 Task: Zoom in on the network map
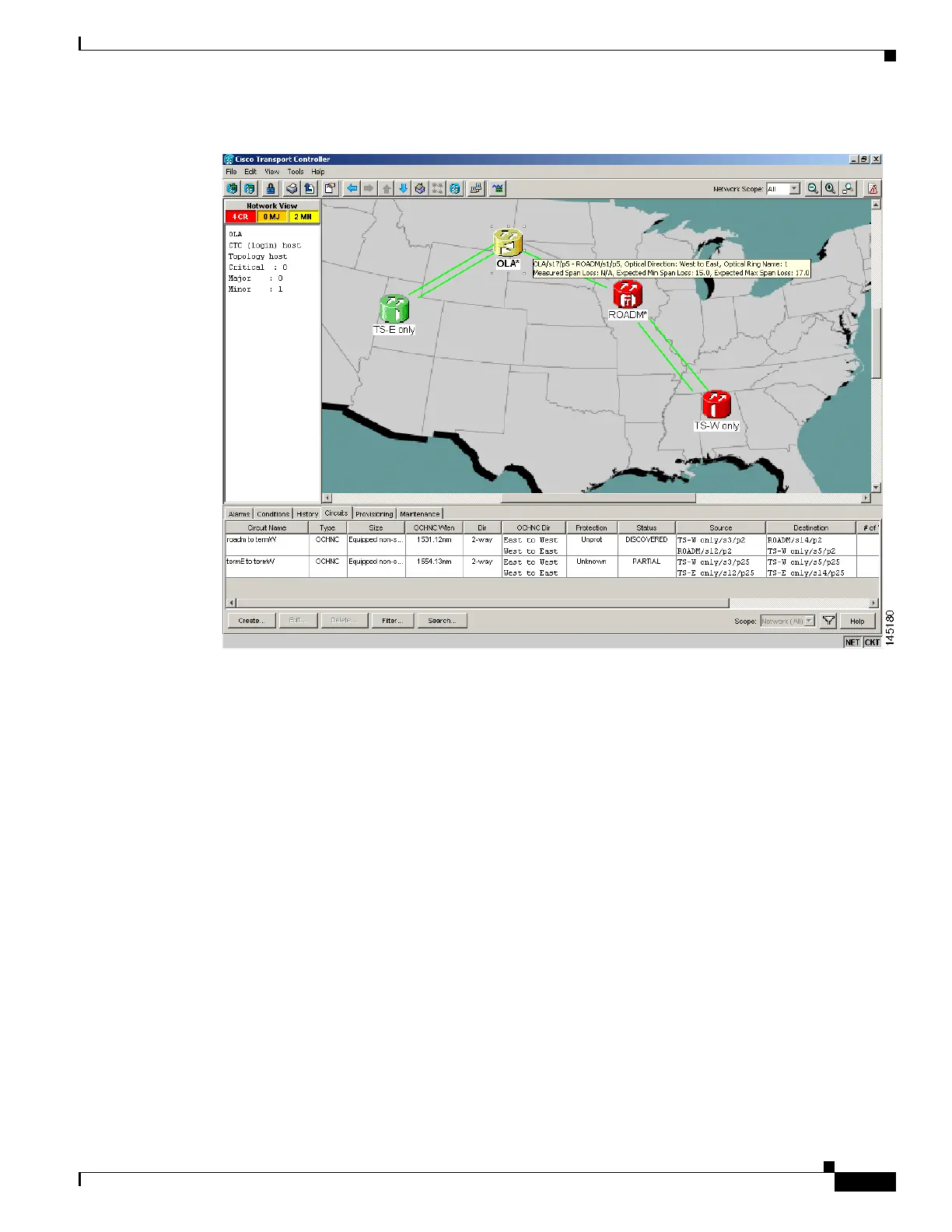point(831,188)
